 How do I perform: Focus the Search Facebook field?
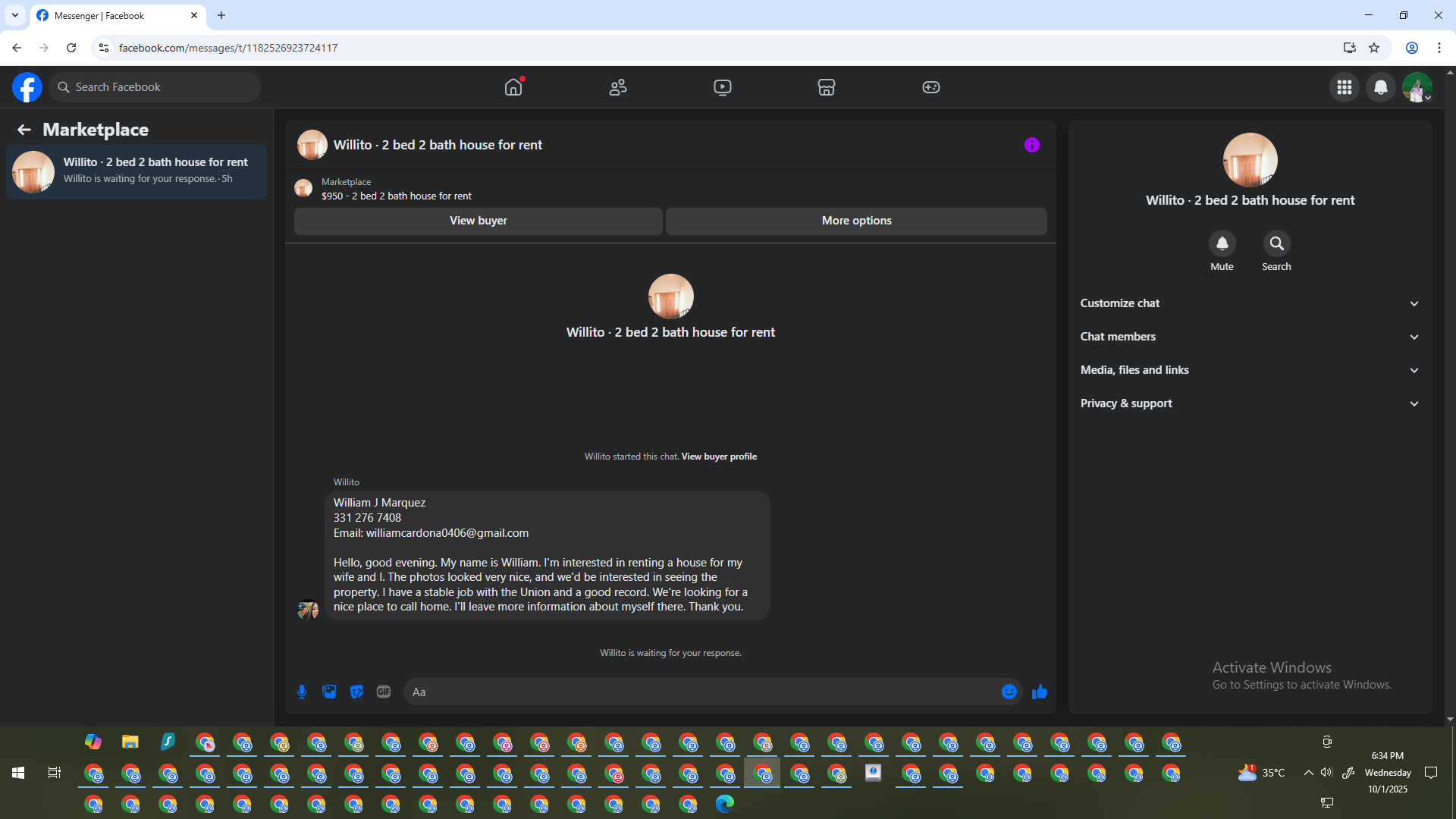tap(155, 87)
